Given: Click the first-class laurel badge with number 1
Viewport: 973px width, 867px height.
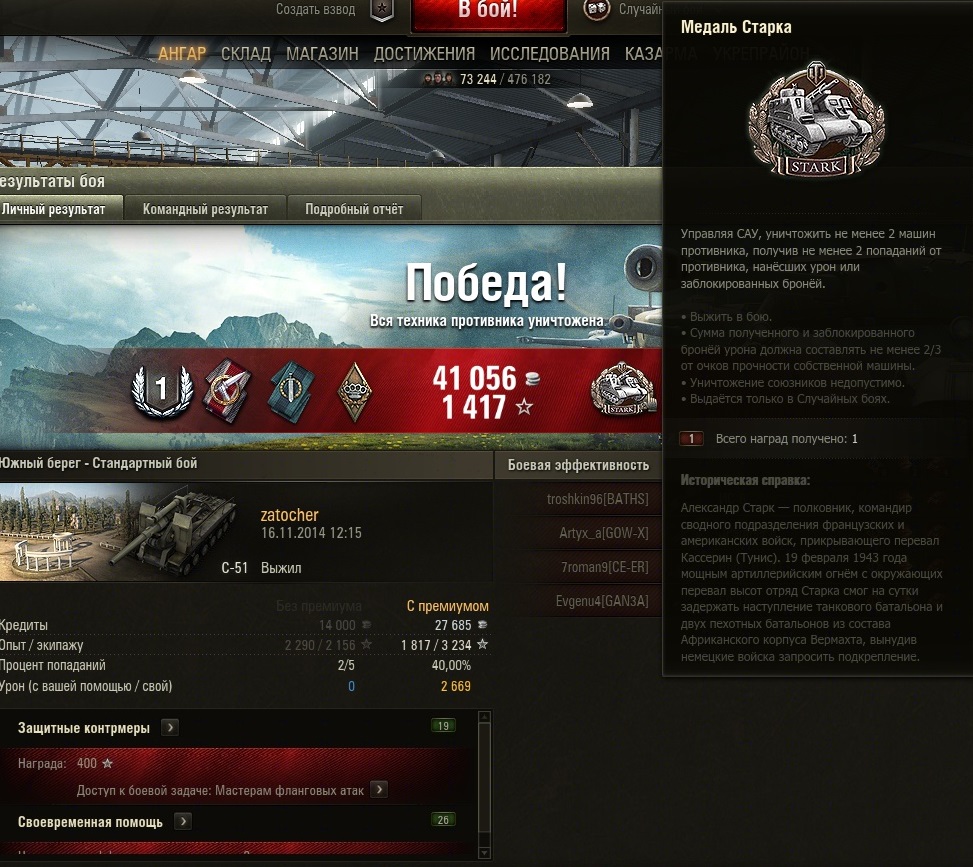Looking at the screenshot, I should [x=162, y=390].
